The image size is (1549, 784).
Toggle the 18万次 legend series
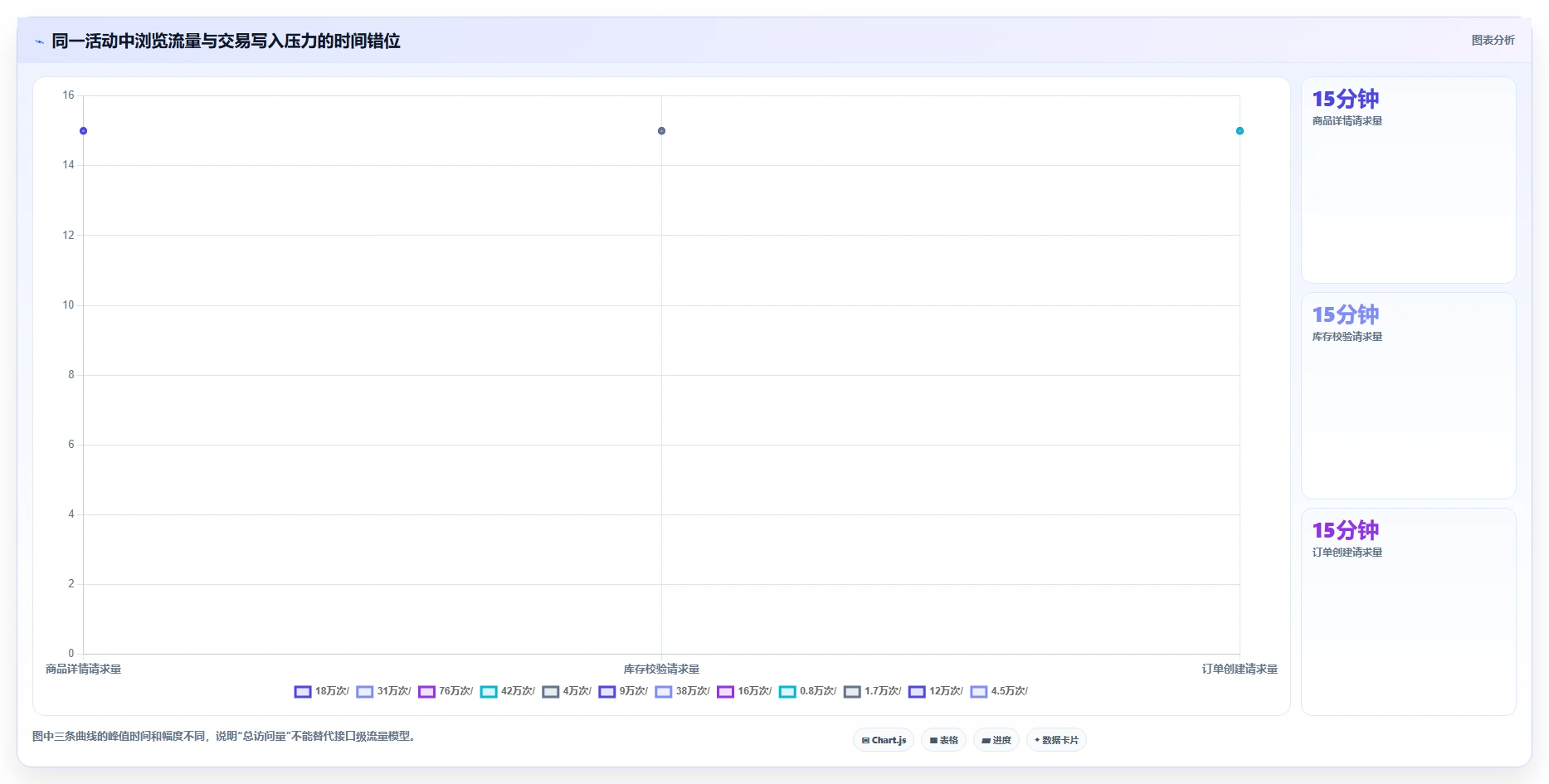pos(322,691)
